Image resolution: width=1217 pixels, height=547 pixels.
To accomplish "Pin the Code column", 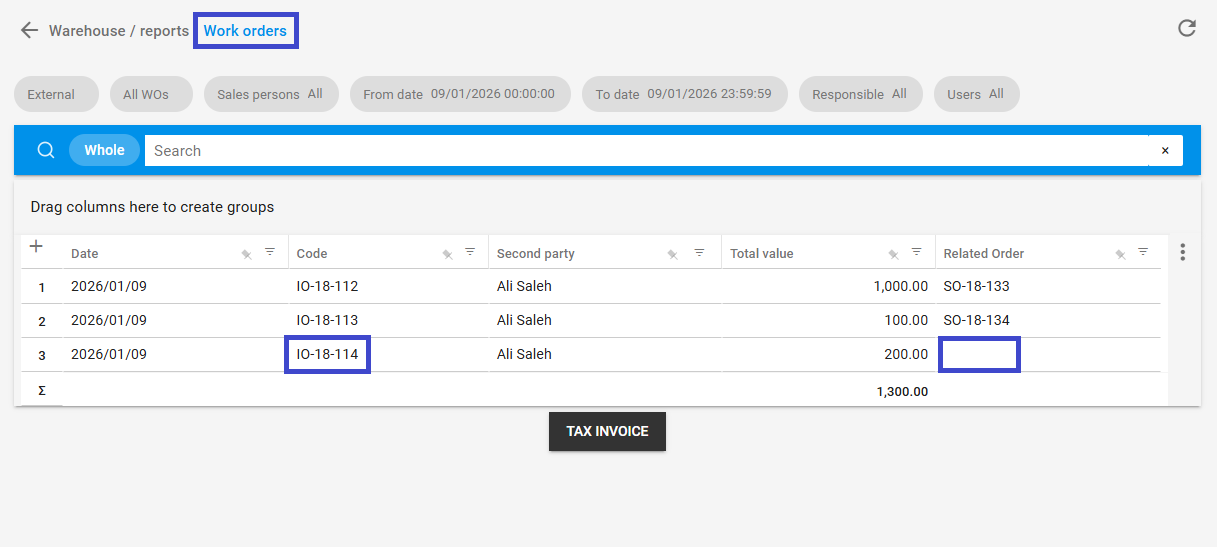I will tap(447, 254).
